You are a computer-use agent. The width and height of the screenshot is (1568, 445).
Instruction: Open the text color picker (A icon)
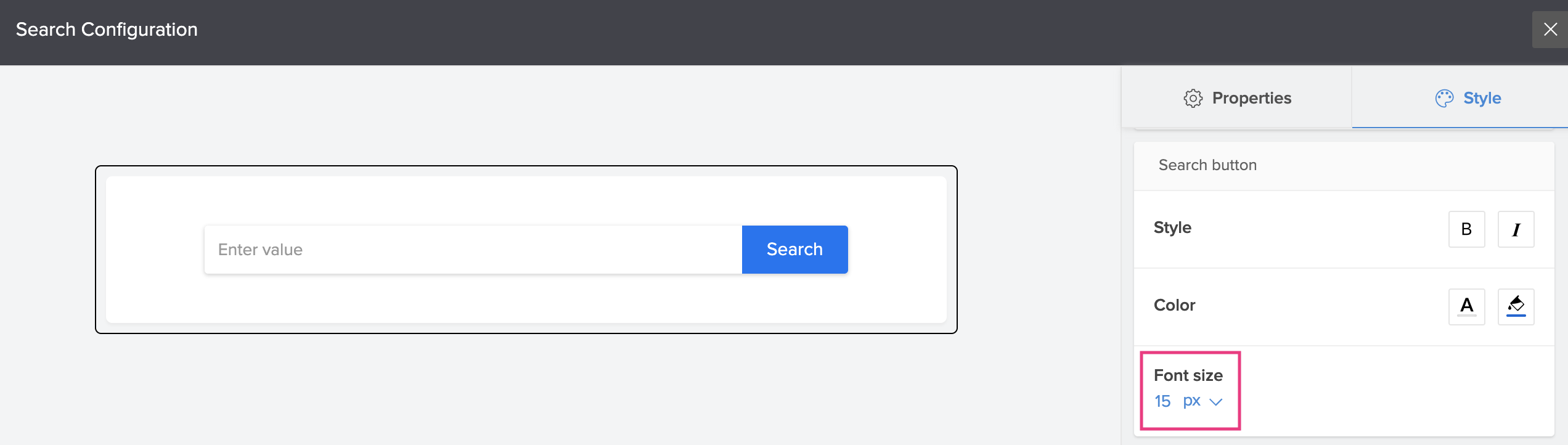tap(1466, 306)
